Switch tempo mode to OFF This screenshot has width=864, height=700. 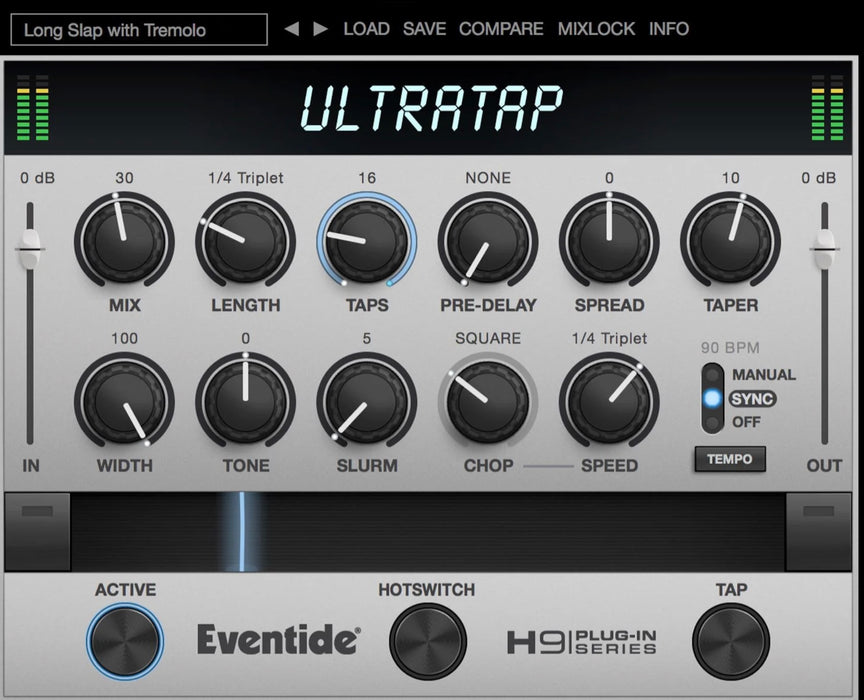click(x=712, y=422)
